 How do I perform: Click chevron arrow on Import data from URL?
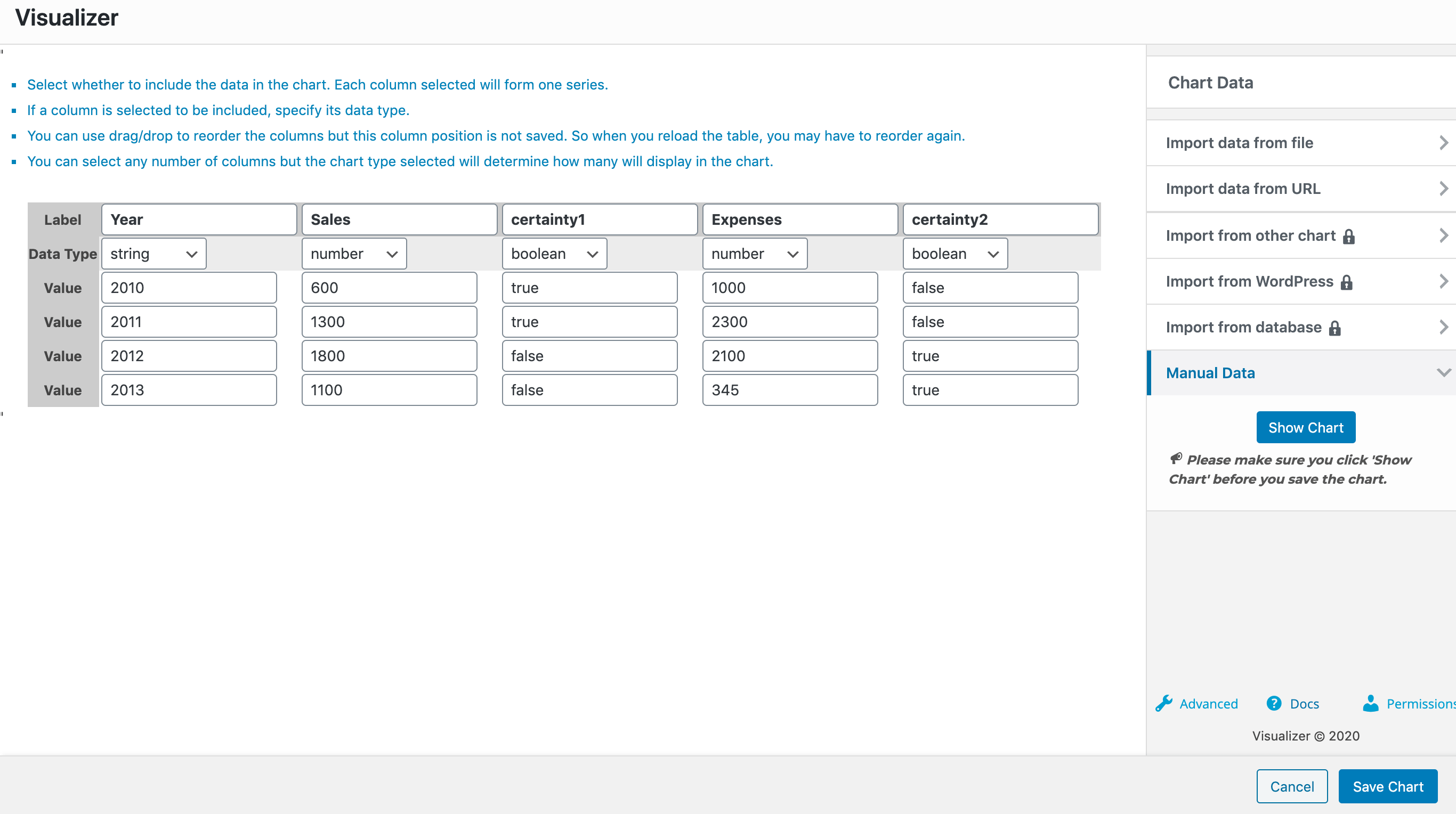[1443, 189]
